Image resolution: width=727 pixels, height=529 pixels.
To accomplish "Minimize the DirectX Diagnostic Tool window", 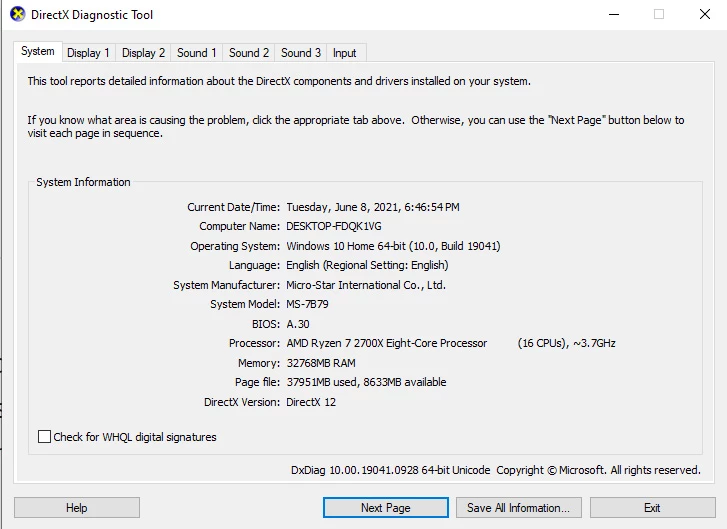I will tap(614, 14).
